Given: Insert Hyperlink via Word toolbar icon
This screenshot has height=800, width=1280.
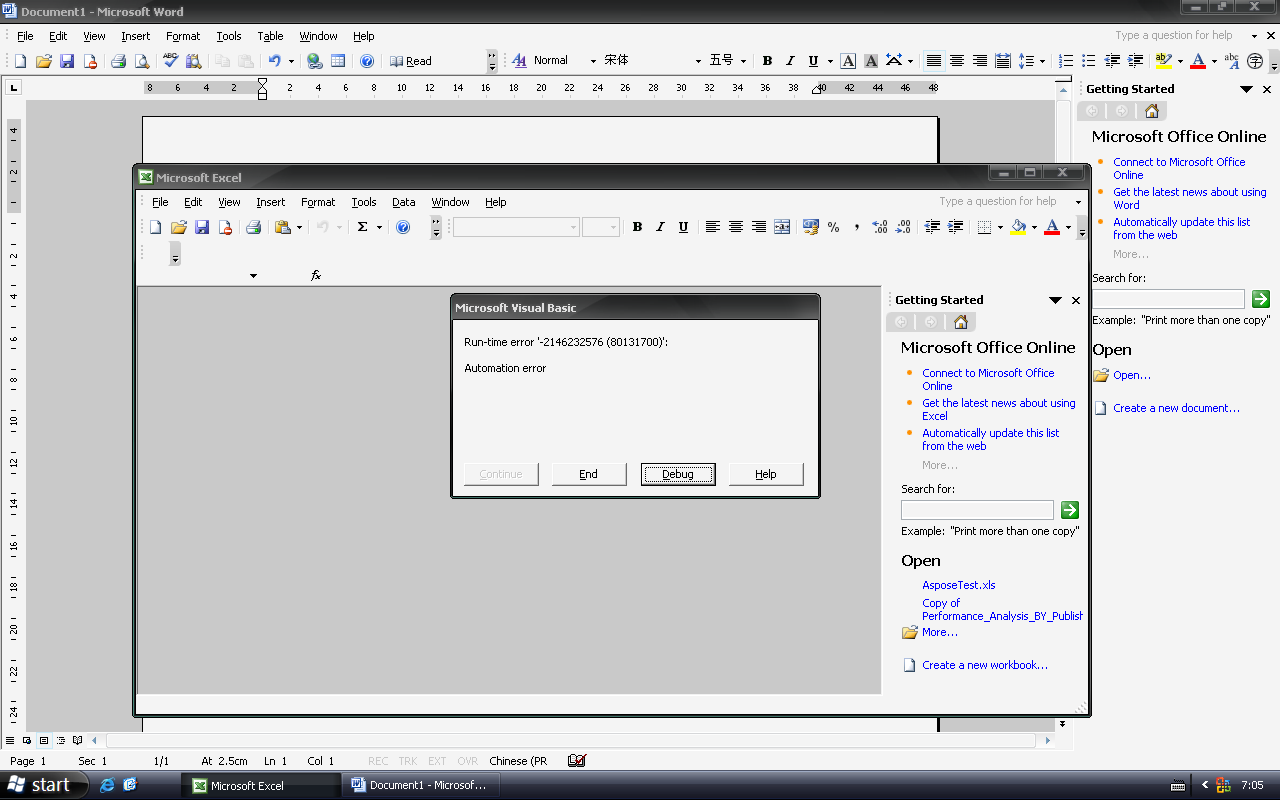Looking at the screenshot, I should tap(315, 61).
